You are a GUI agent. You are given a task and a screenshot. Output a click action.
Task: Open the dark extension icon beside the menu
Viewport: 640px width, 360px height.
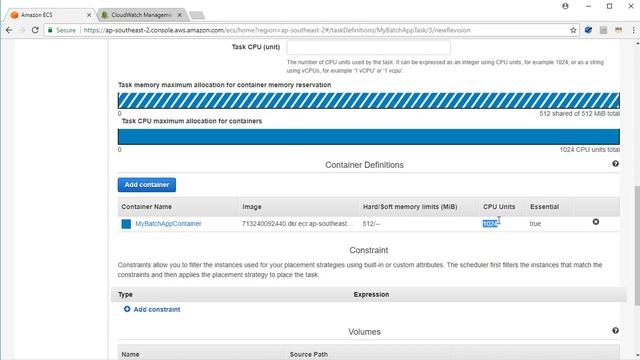coord(619,30)
